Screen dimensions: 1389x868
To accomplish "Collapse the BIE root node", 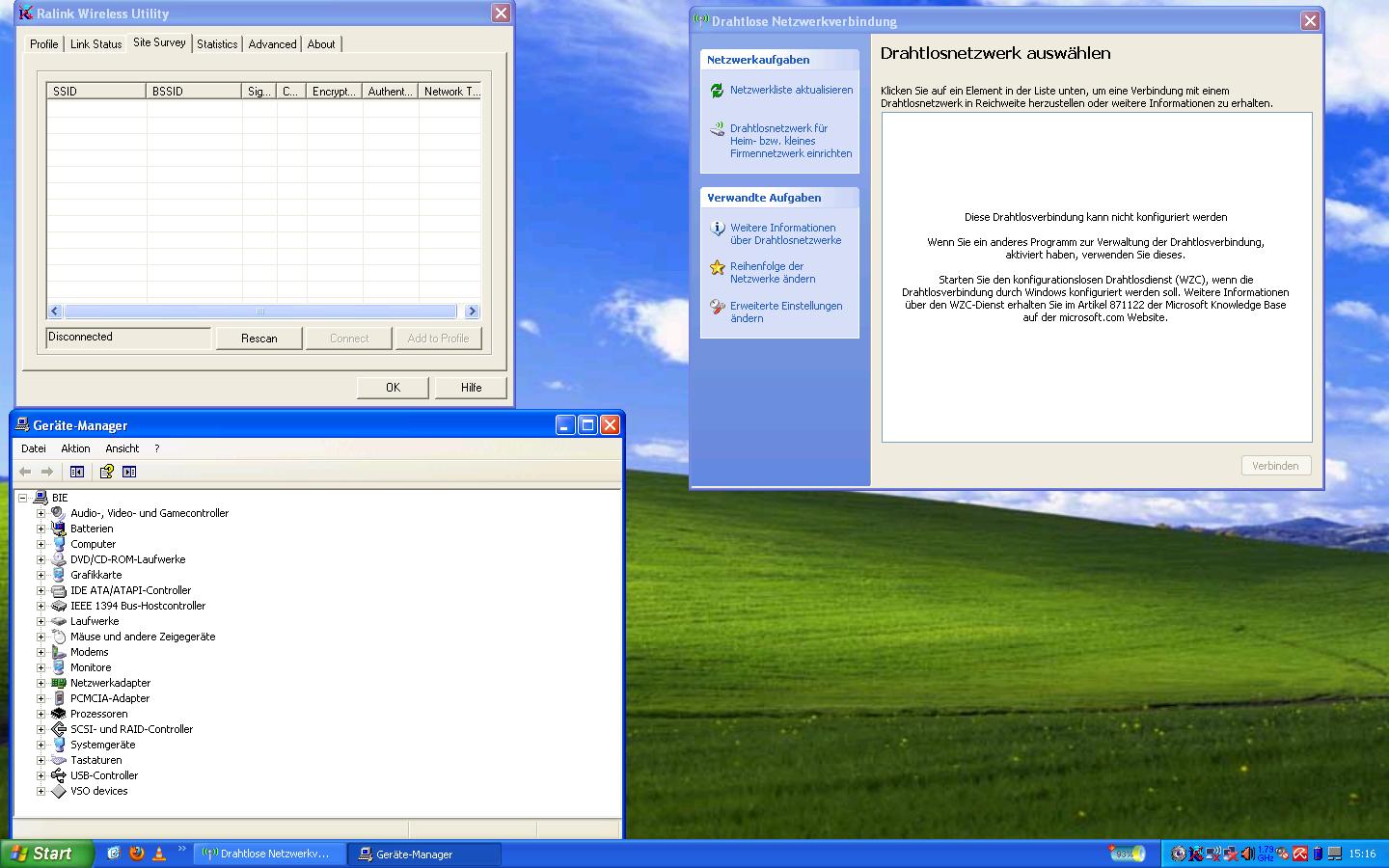I will click(x=22, y=498).
